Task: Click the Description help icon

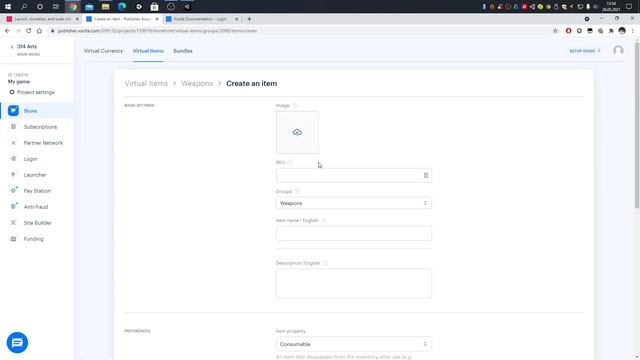Action: tap(325, 263)
